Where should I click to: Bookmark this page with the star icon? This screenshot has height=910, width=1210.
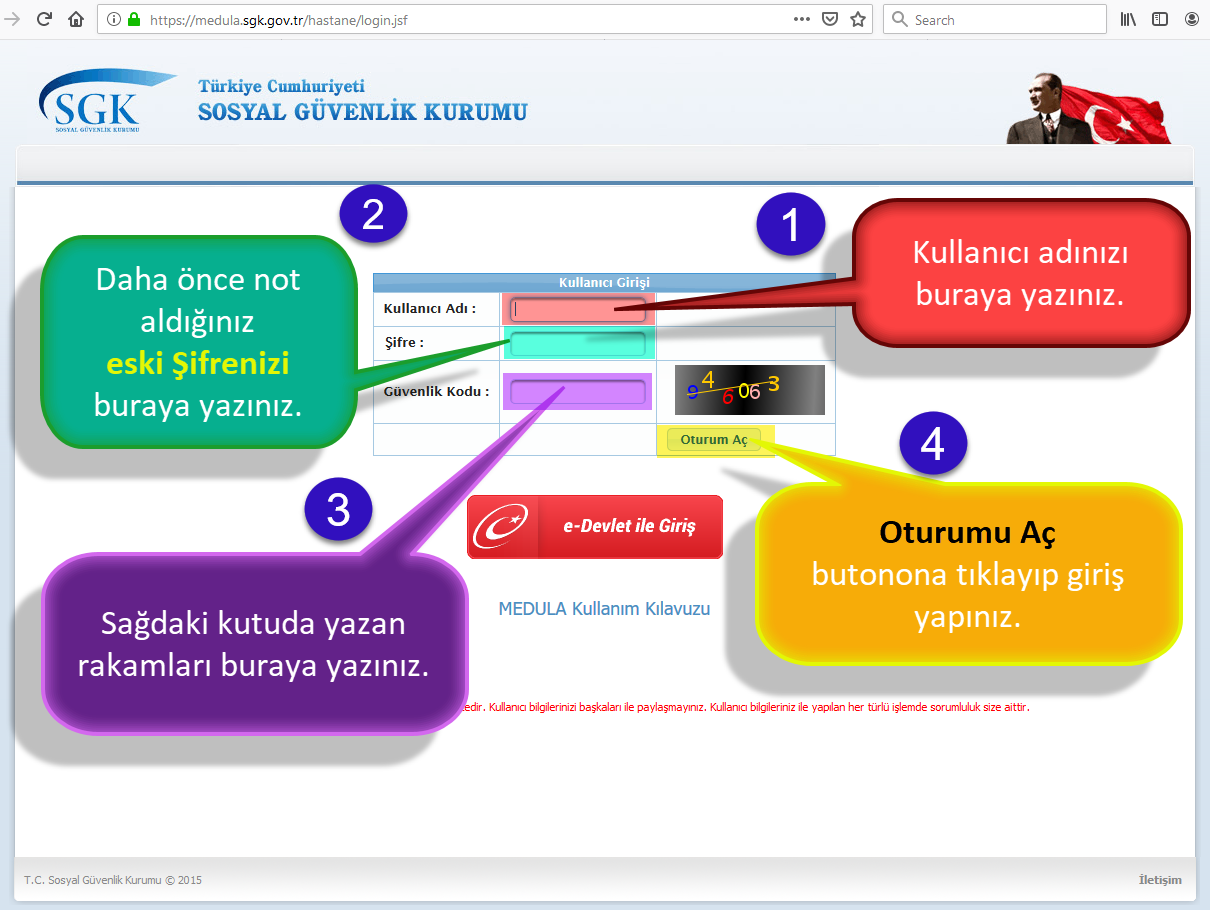pyautogui.click(x=857, y=19)
